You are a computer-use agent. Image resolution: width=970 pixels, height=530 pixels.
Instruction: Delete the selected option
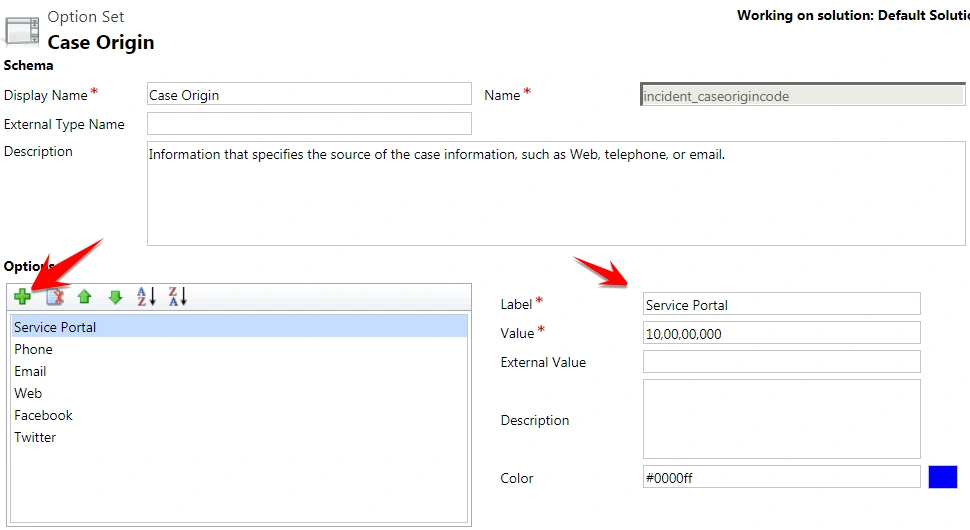point(55,297)
